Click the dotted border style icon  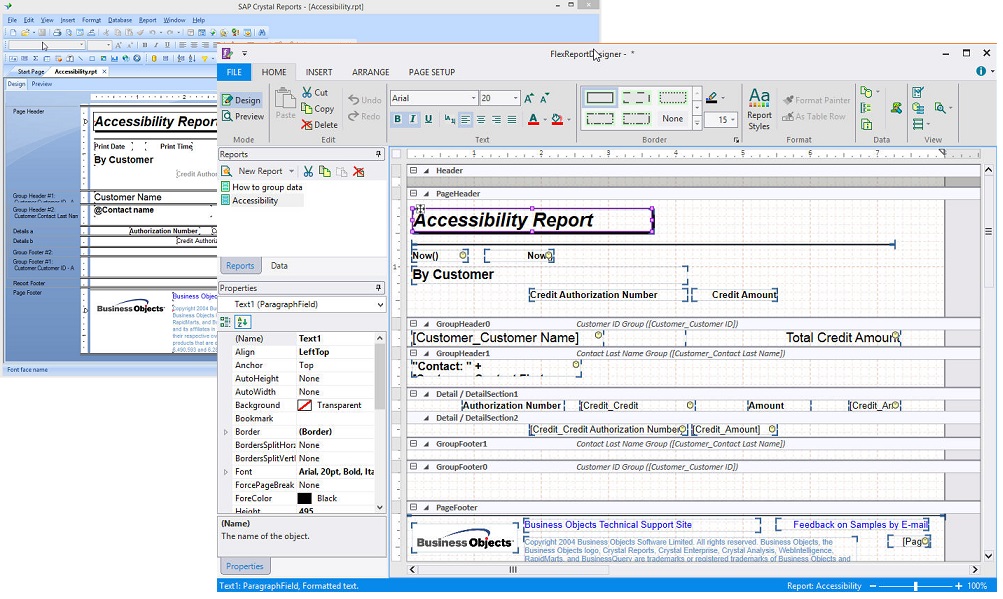[x=672, y=98]
